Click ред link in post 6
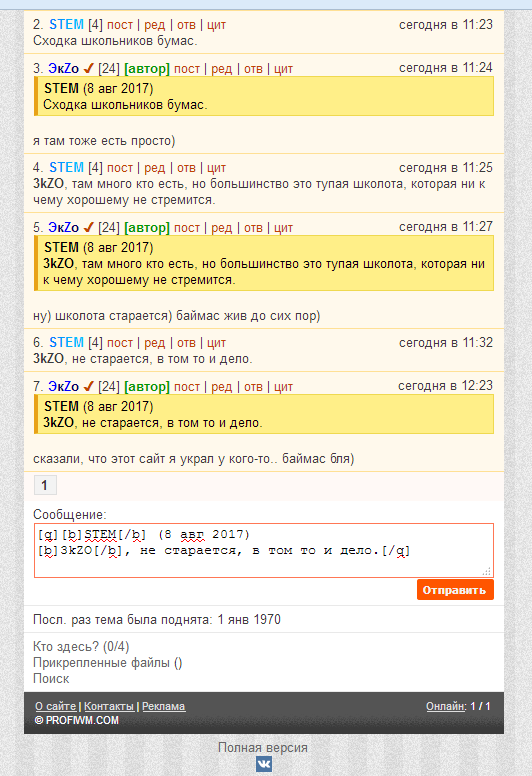Viewport: 532px width, 776px height. coord(154,342)
